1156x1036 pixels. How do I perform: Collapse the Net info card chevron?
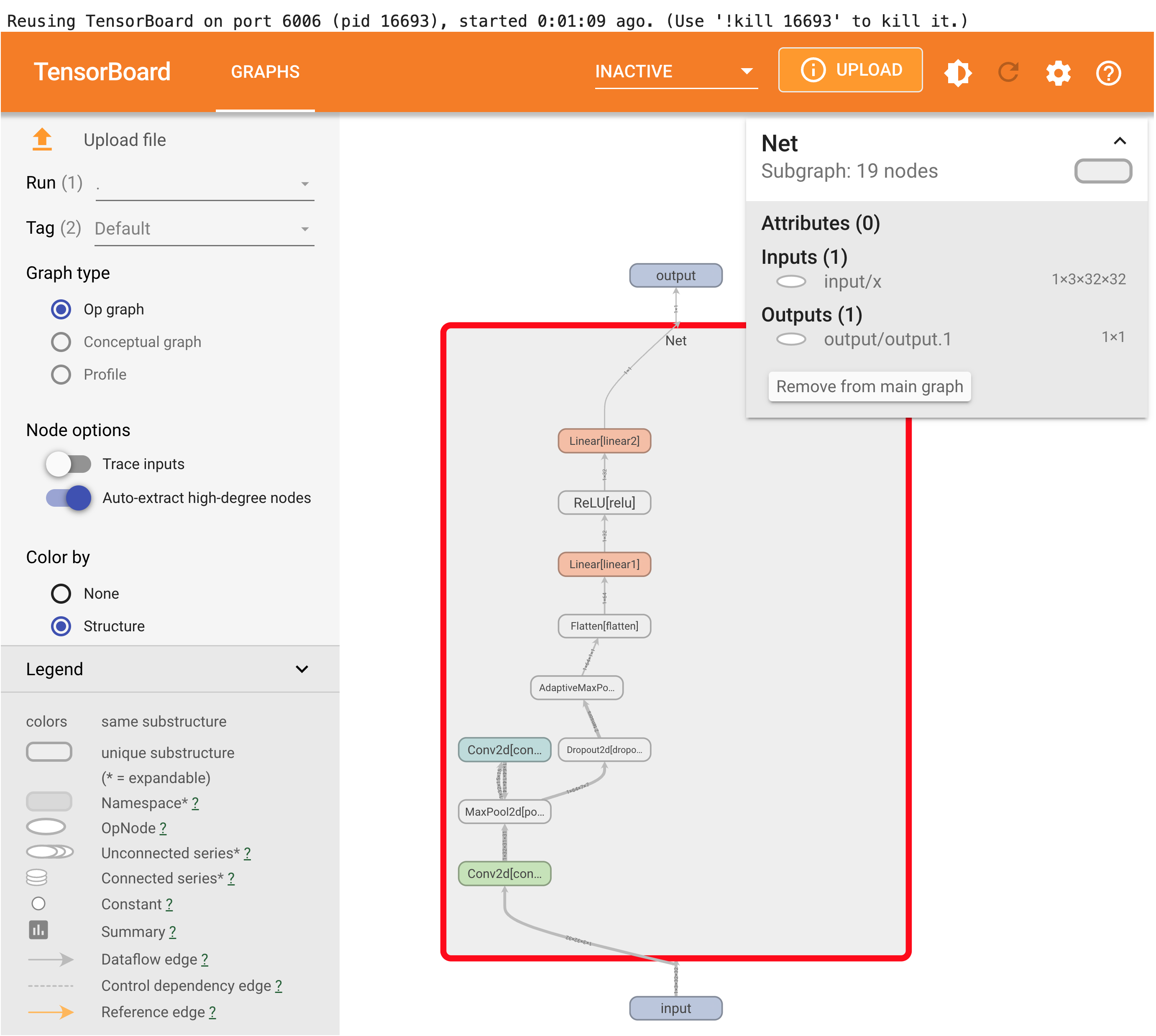tap(1120, 140)
